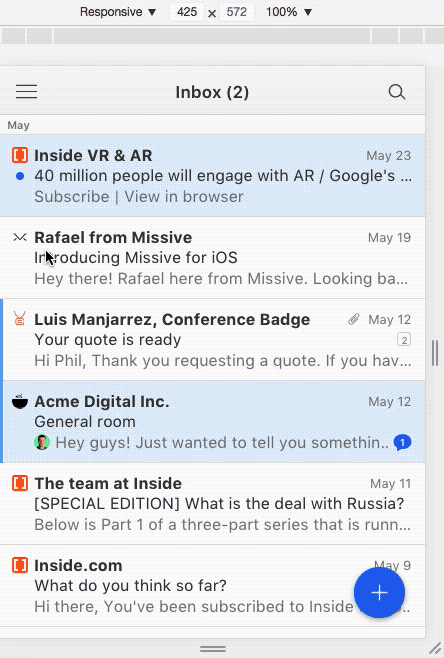Click the Acme Digital bowl icon

point(20,401)
